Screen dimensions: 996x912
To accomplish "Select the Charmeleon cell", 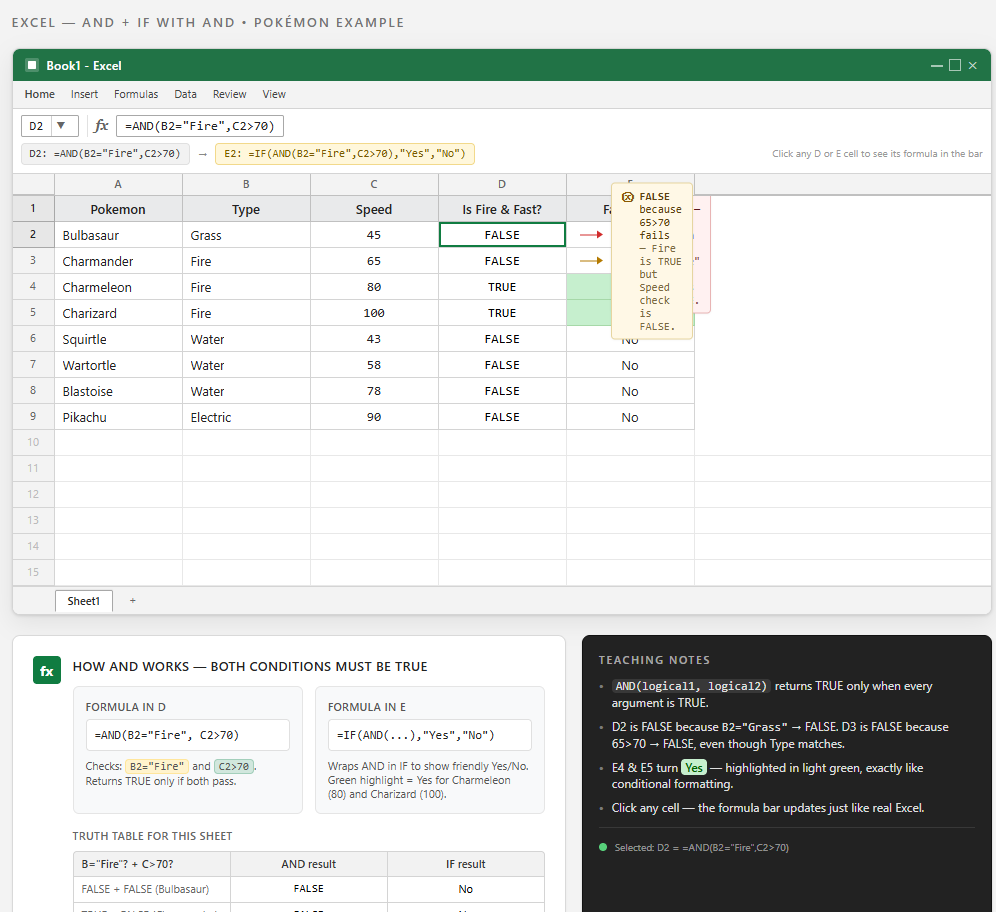I will click(x=118, y=287).
